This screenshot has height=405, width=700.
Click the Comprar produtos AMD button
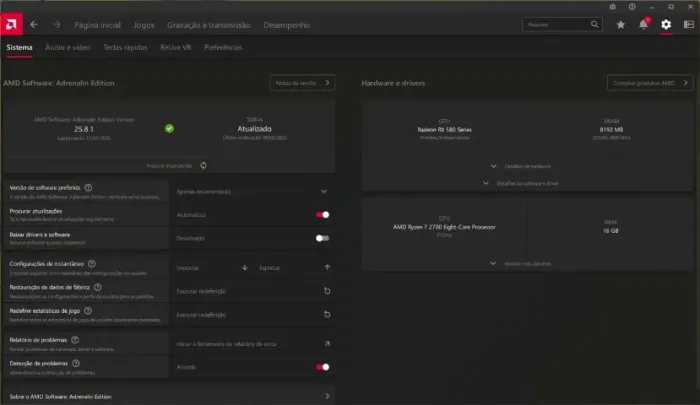point(650,83)
